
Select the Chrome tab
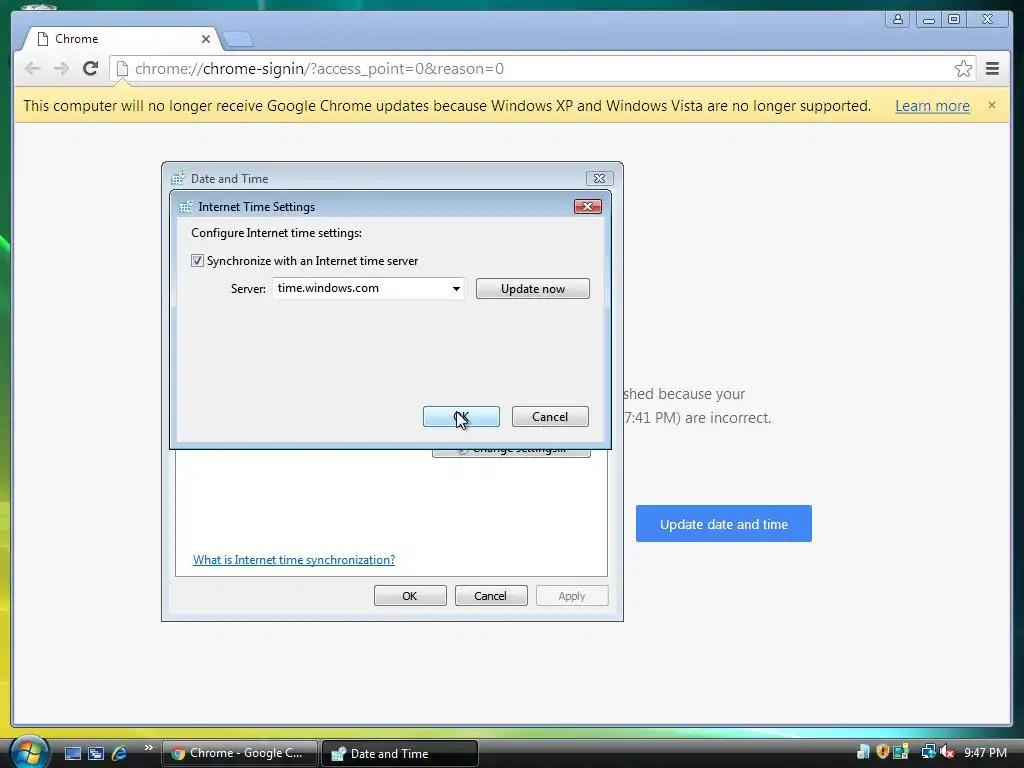[x=121, y=39]
